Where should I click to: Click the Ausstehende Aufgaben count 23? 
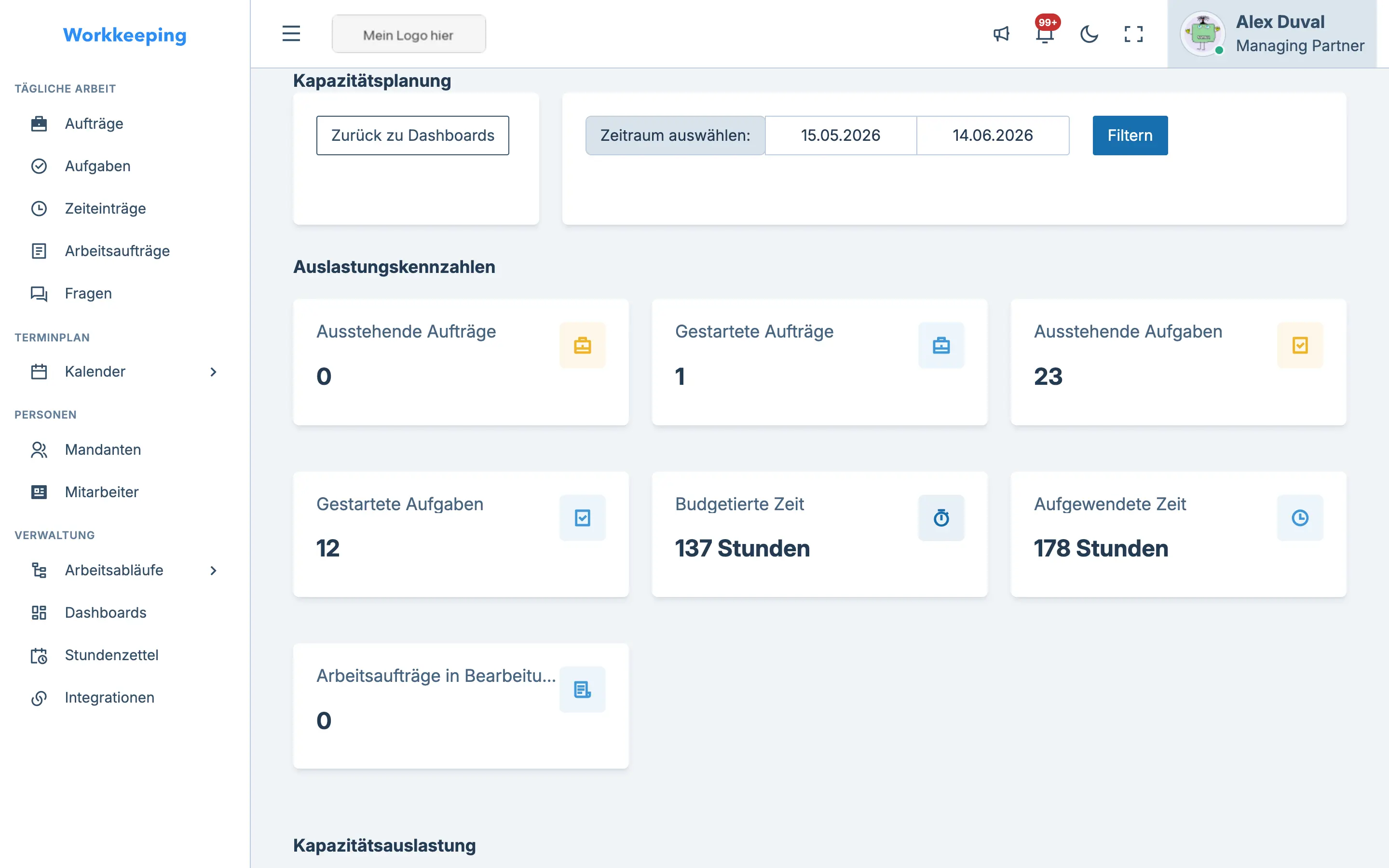[1048, 377]
